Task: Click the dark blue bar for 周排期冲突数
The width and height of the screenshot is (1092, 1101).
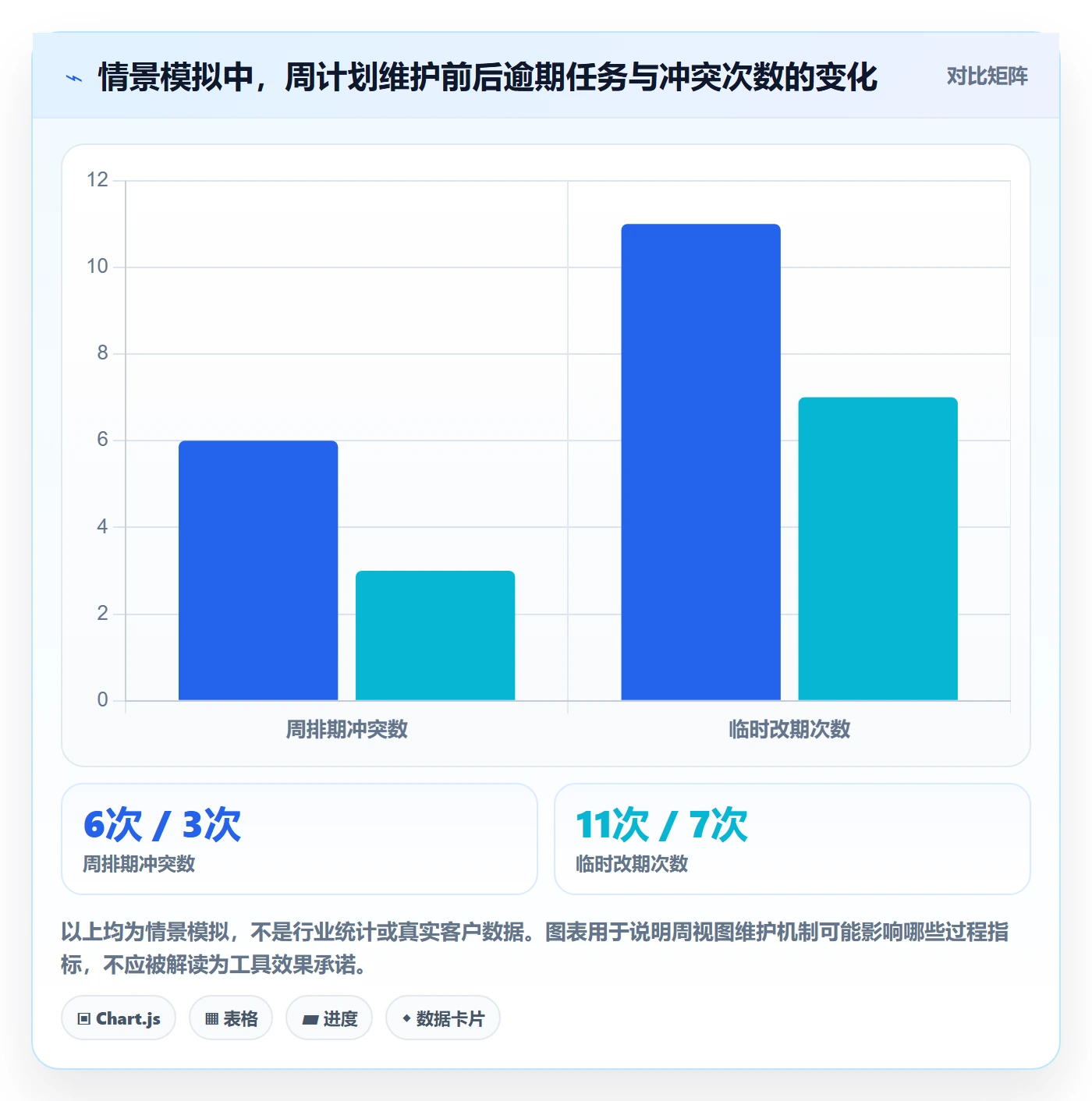Action: point(258,570)
